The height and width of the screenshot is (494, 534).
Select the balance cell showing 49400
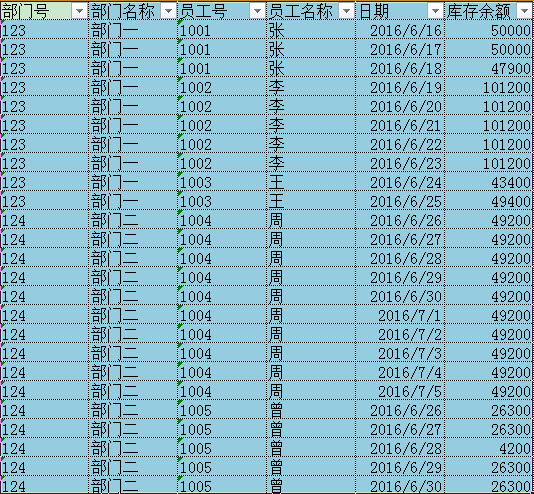coord(489,201)
